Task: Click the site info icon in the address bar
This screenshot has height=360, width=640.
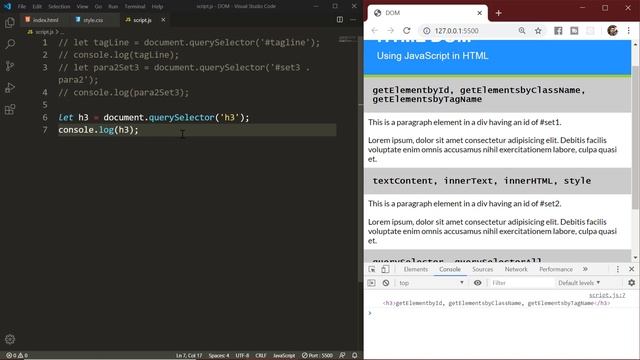Action: click(x=426, y=31)
